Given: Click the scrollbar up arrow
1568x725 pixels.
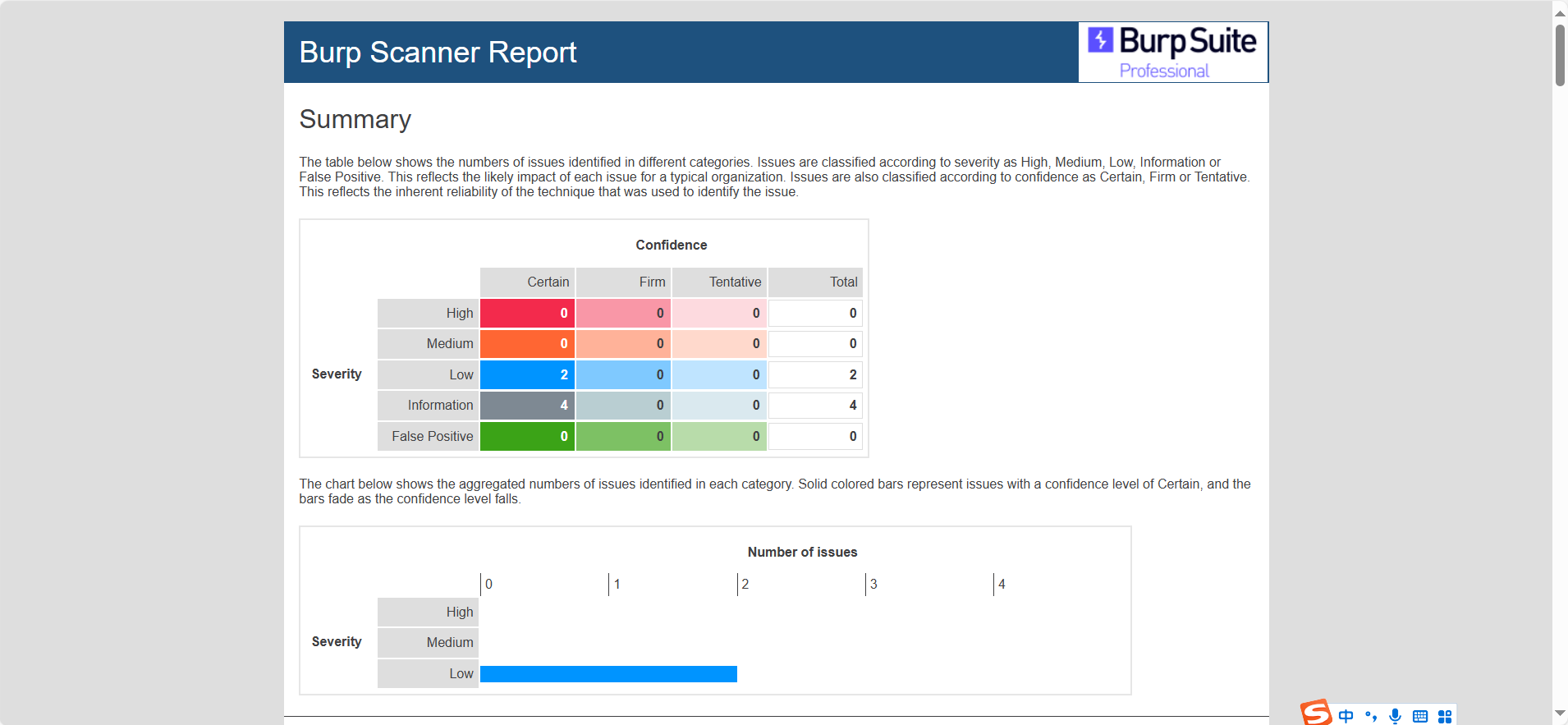Looking at the screenshot, I should coord(1560,12).
